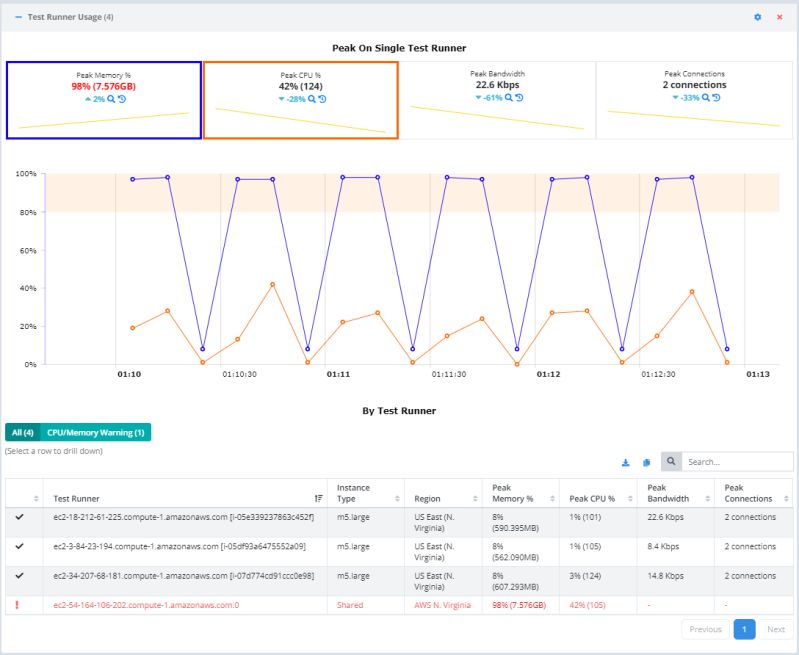Viewport: 799px width, 655px height.
Task: Focus the Search input field
Action: point(737,461)
